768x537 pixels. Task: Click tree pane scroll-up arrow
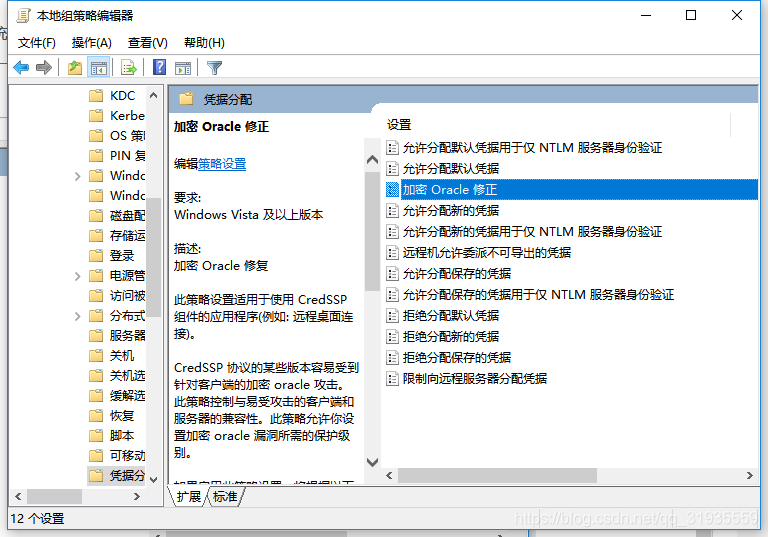tap(153, 95)
